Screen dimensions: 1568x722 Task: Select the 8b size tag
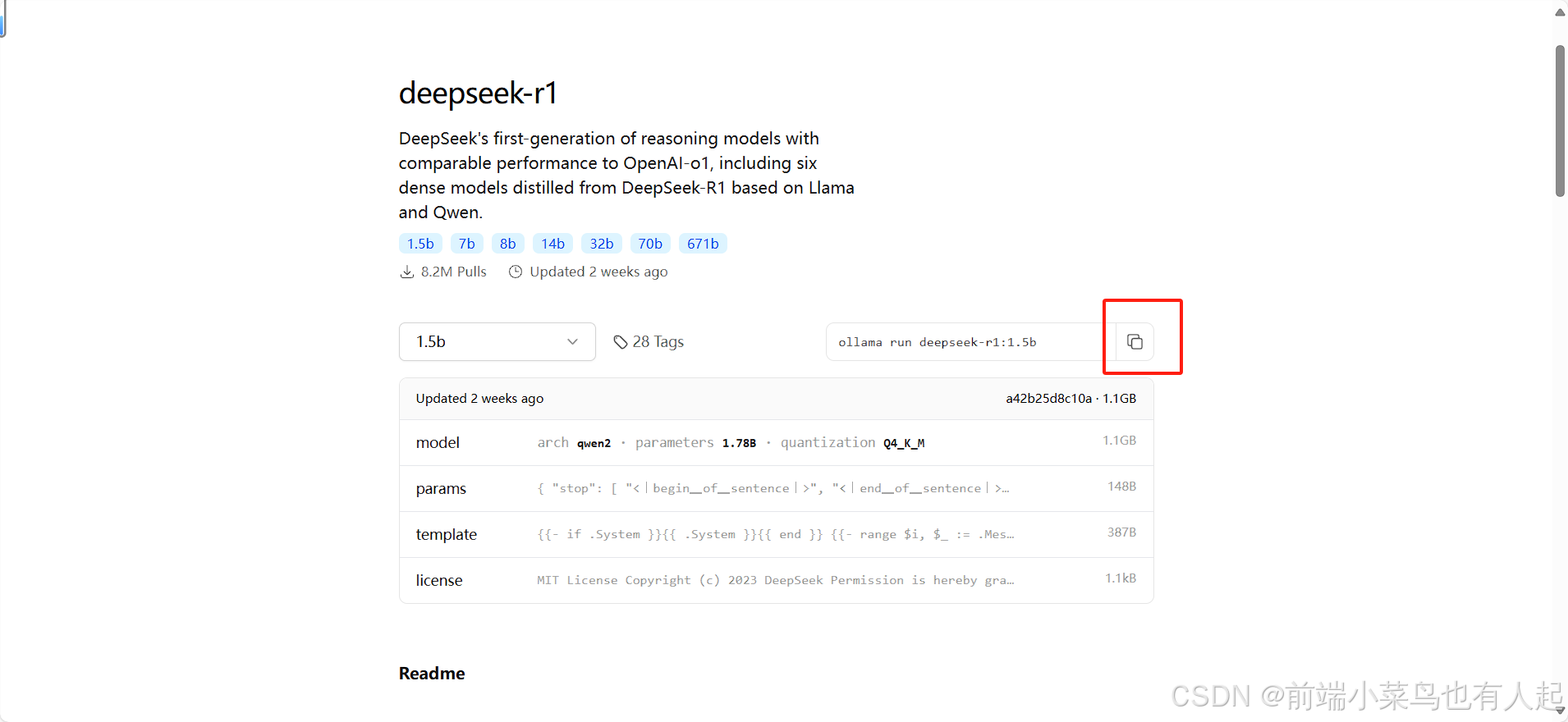pos(508,244)
